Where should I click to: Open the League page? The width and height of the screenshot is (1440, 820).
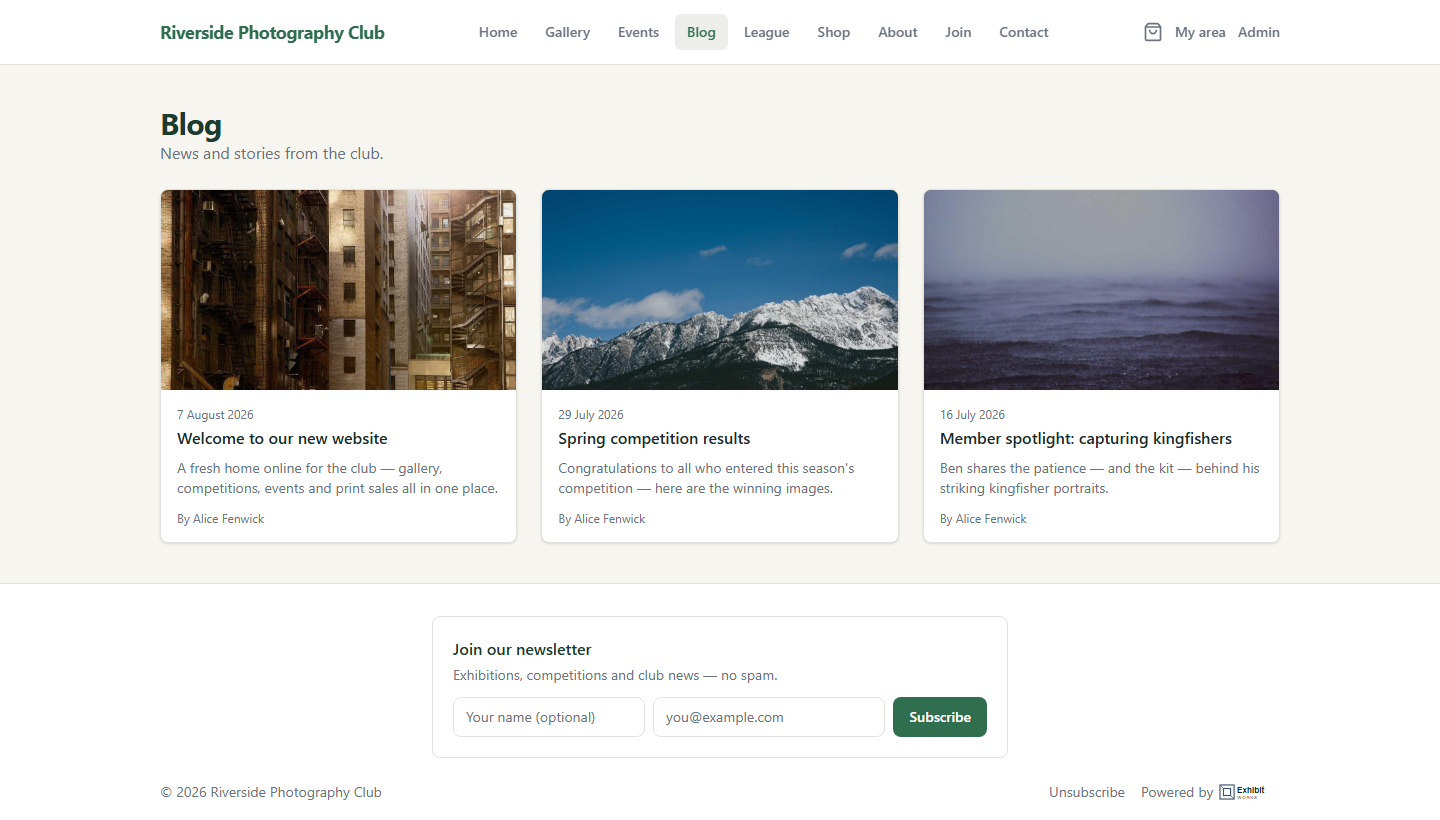tap(767, 32)
